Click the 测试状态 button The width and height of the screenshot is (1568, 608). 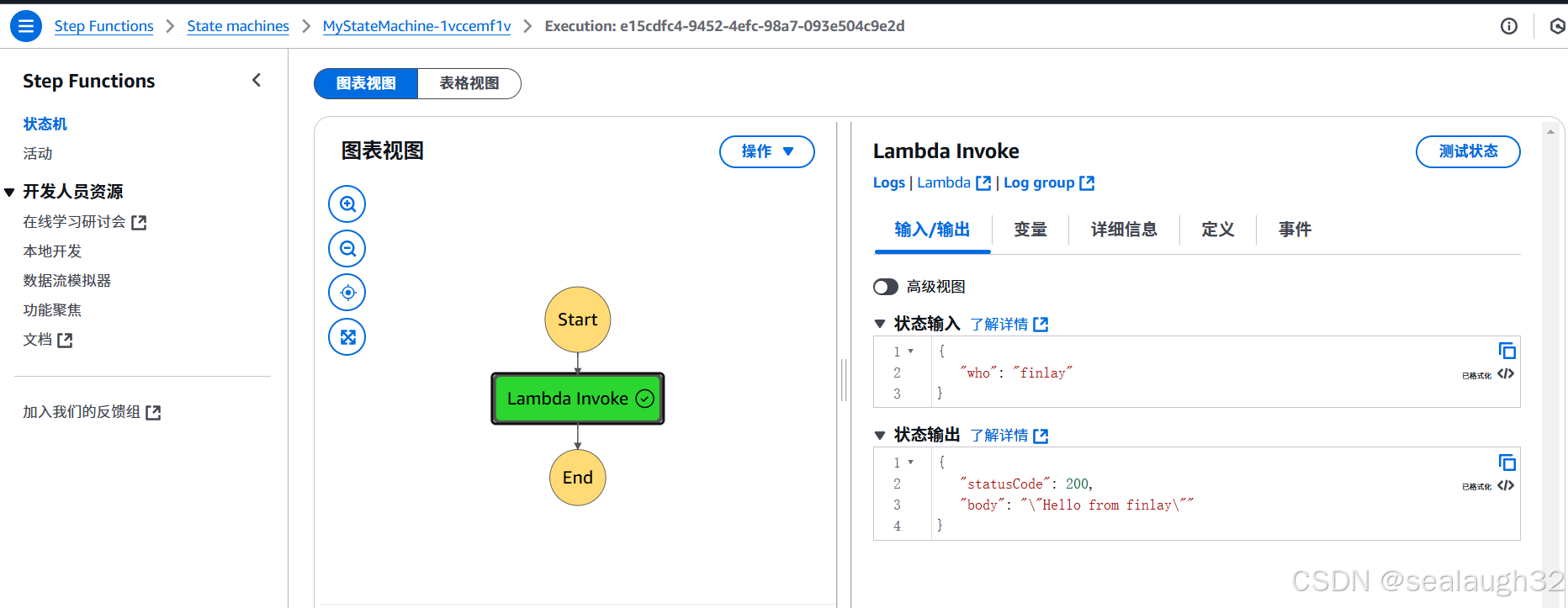coord(1468,151)
